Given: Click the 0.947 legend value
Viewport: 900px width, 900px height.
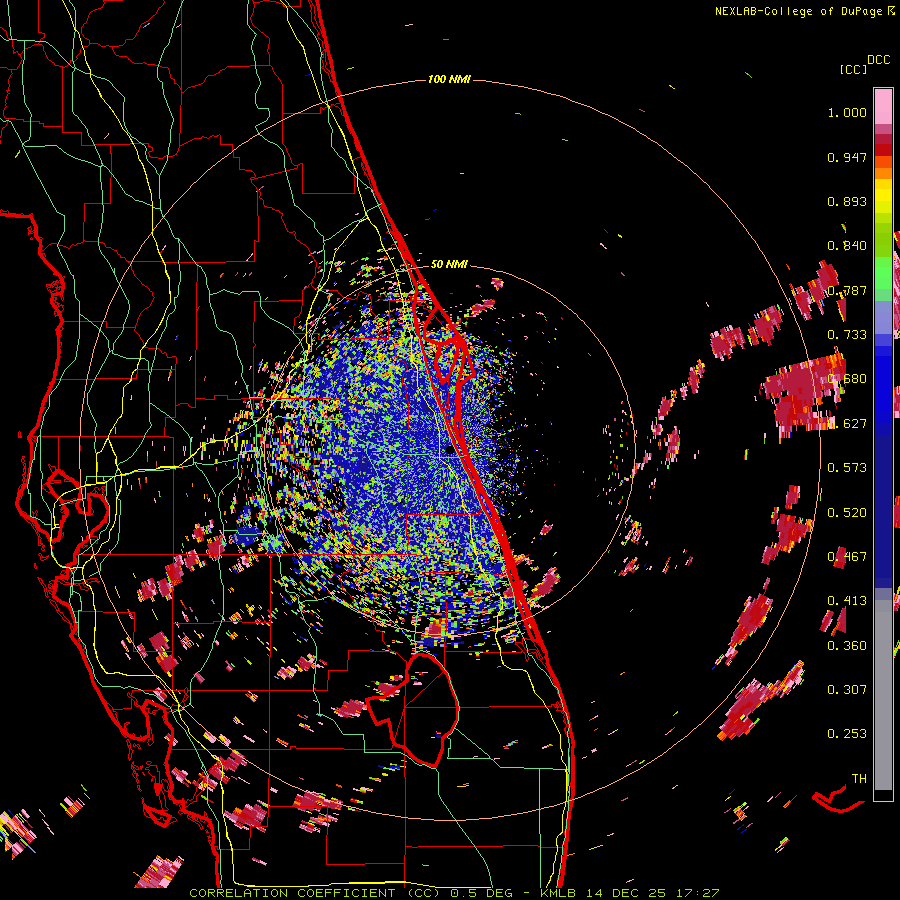Looking at the screenshot, I should pos(847,157).
